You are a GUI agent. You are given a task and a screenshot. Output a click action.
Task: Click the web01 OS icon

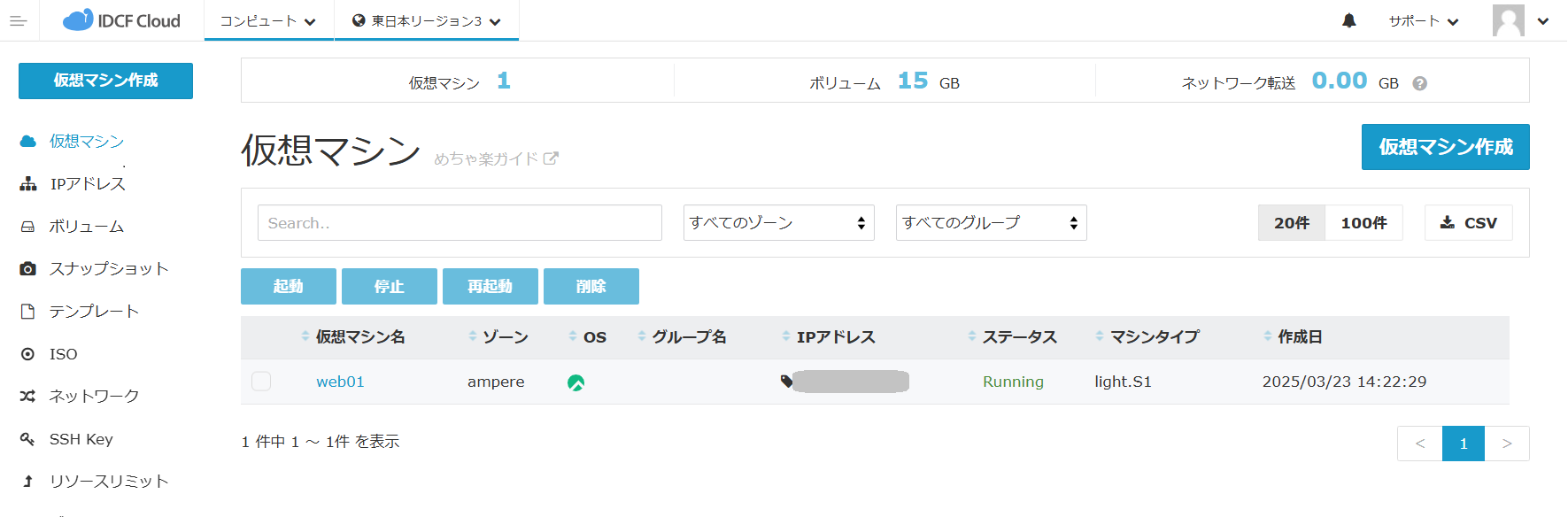(575, 382)
